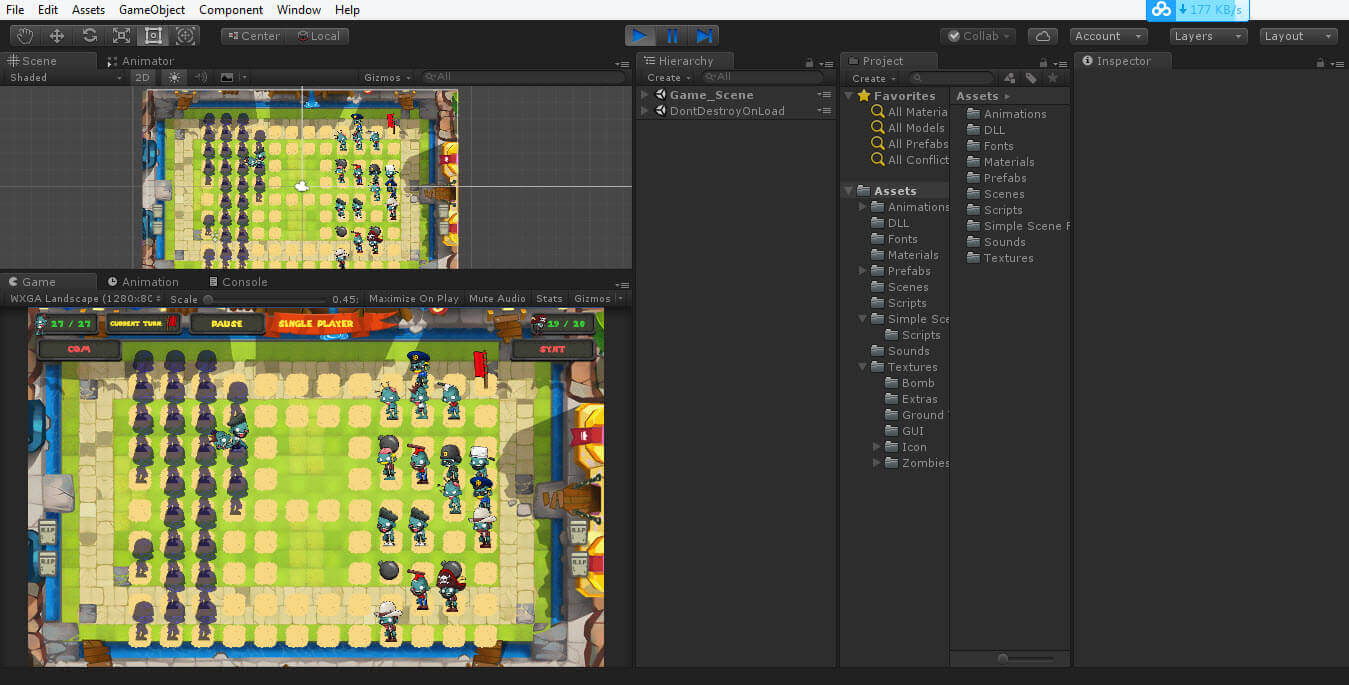Open the File menu
The width and height of the screenshot is (1349, 685).
(15, 10)
